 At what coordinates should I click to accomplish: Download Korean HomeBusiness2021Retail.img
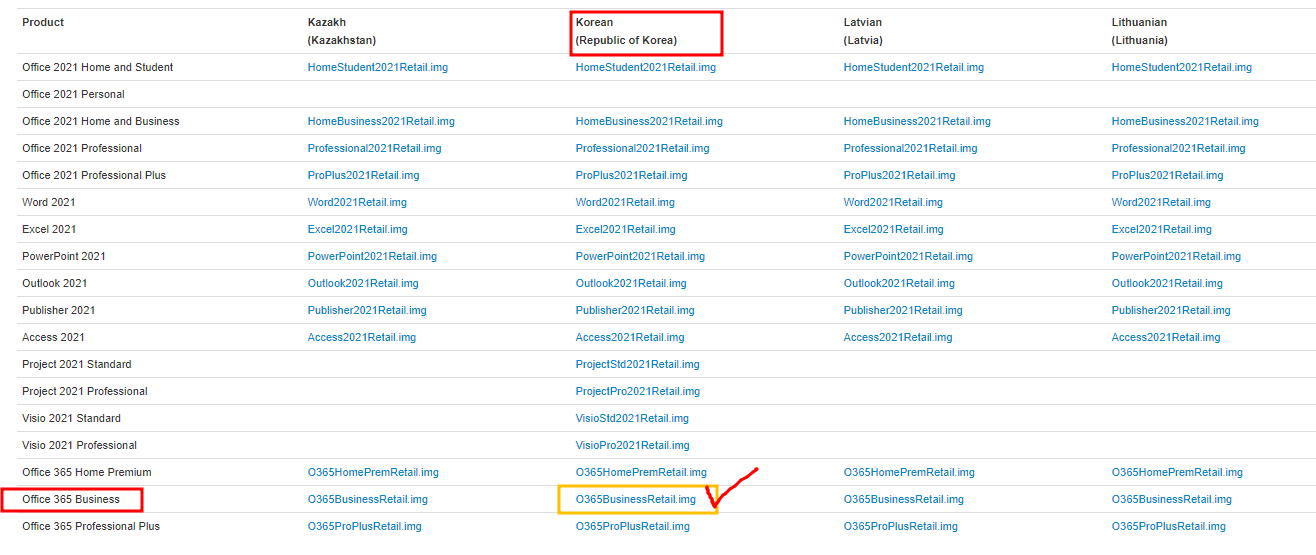pyautogui.click(x=649, y=121)
